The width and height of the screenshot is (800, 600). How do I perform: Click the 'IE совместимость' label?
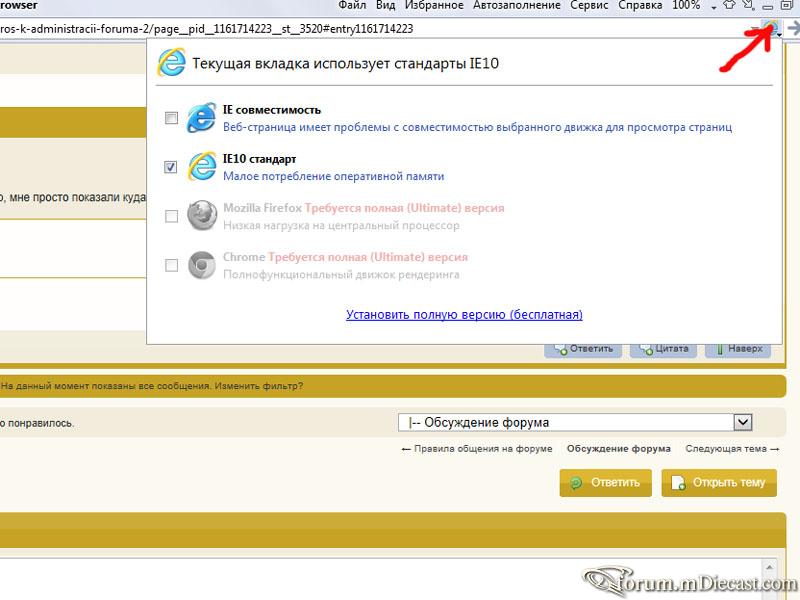tap(272, 110)
